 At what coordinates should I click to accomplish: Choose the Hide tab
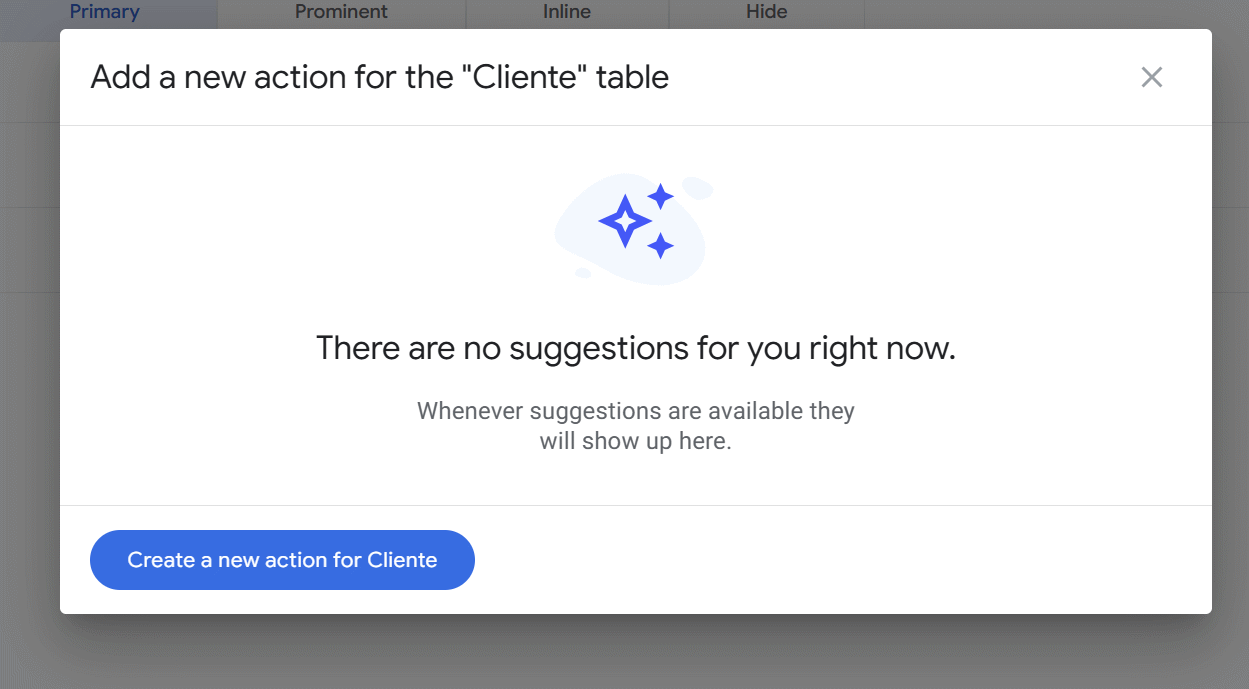[767, 12]
